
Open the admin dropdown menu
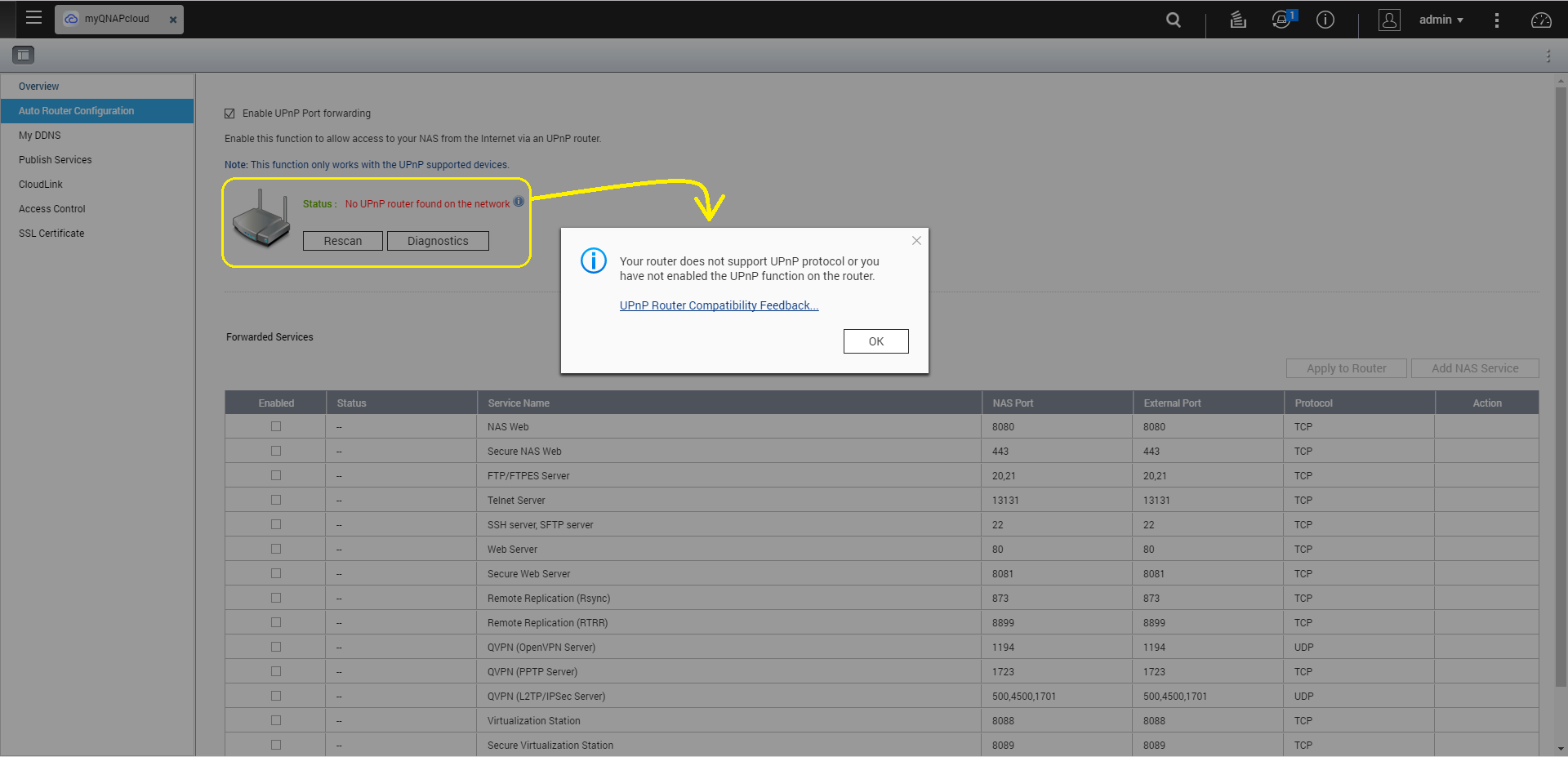point(1441,19)
